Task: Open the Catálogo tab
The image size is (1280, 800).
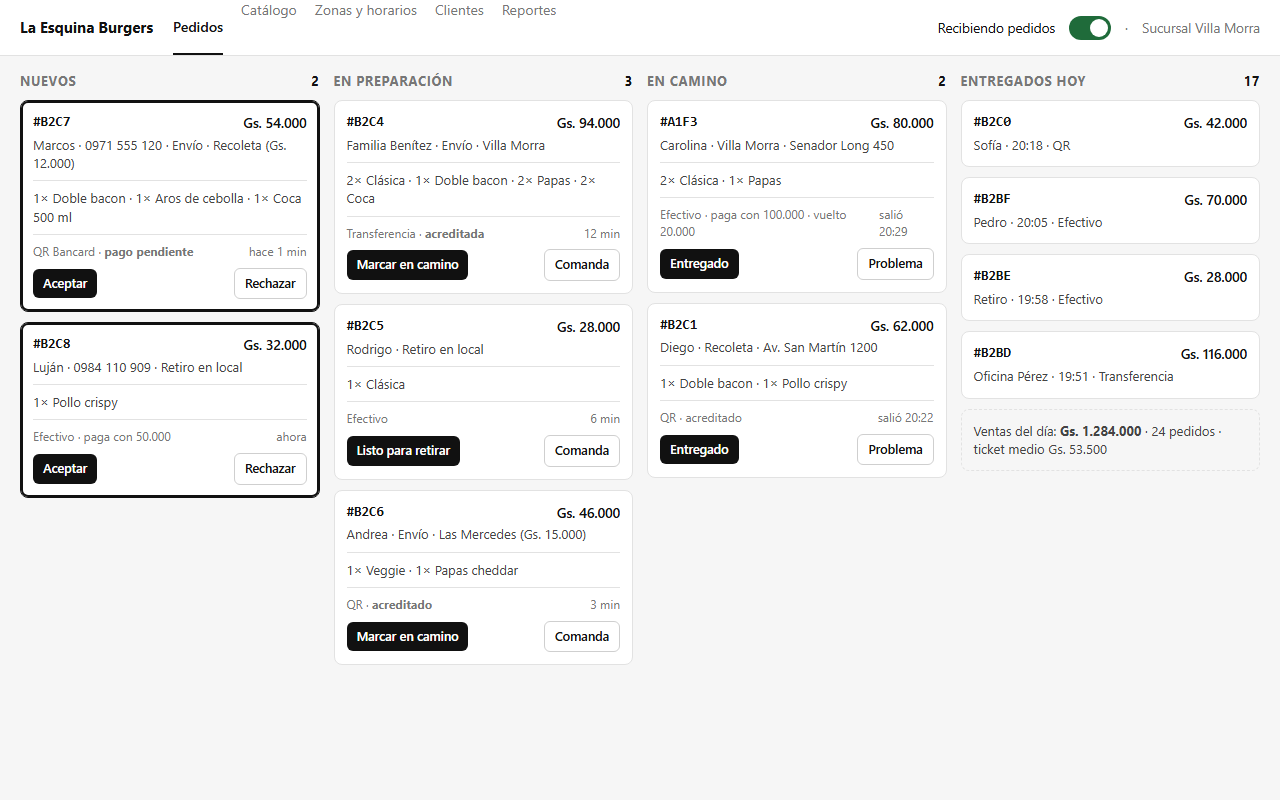Action: pyautogui.click(x=269, y=10)
